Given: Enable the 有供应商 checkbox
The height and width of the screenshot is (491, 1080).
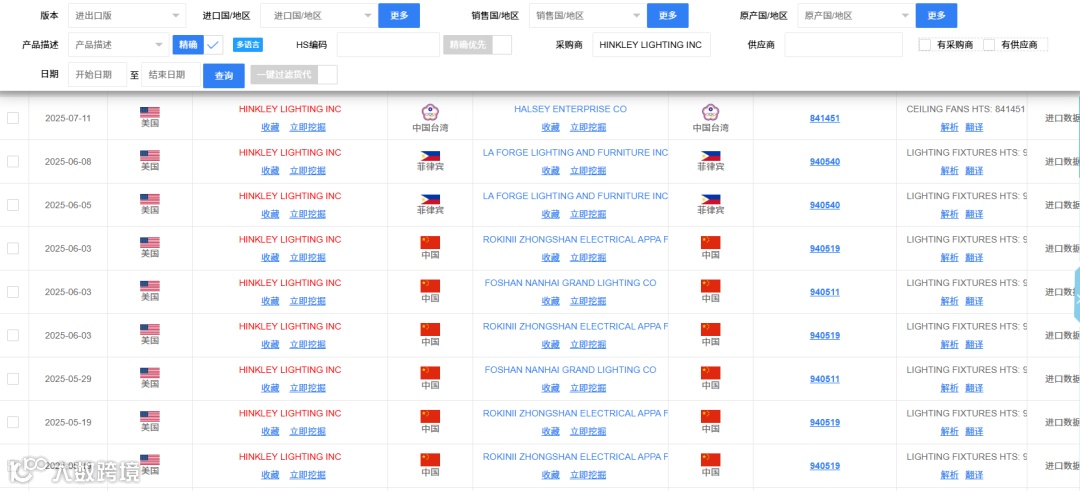Looking at the screenshot, I should (989, 45).
